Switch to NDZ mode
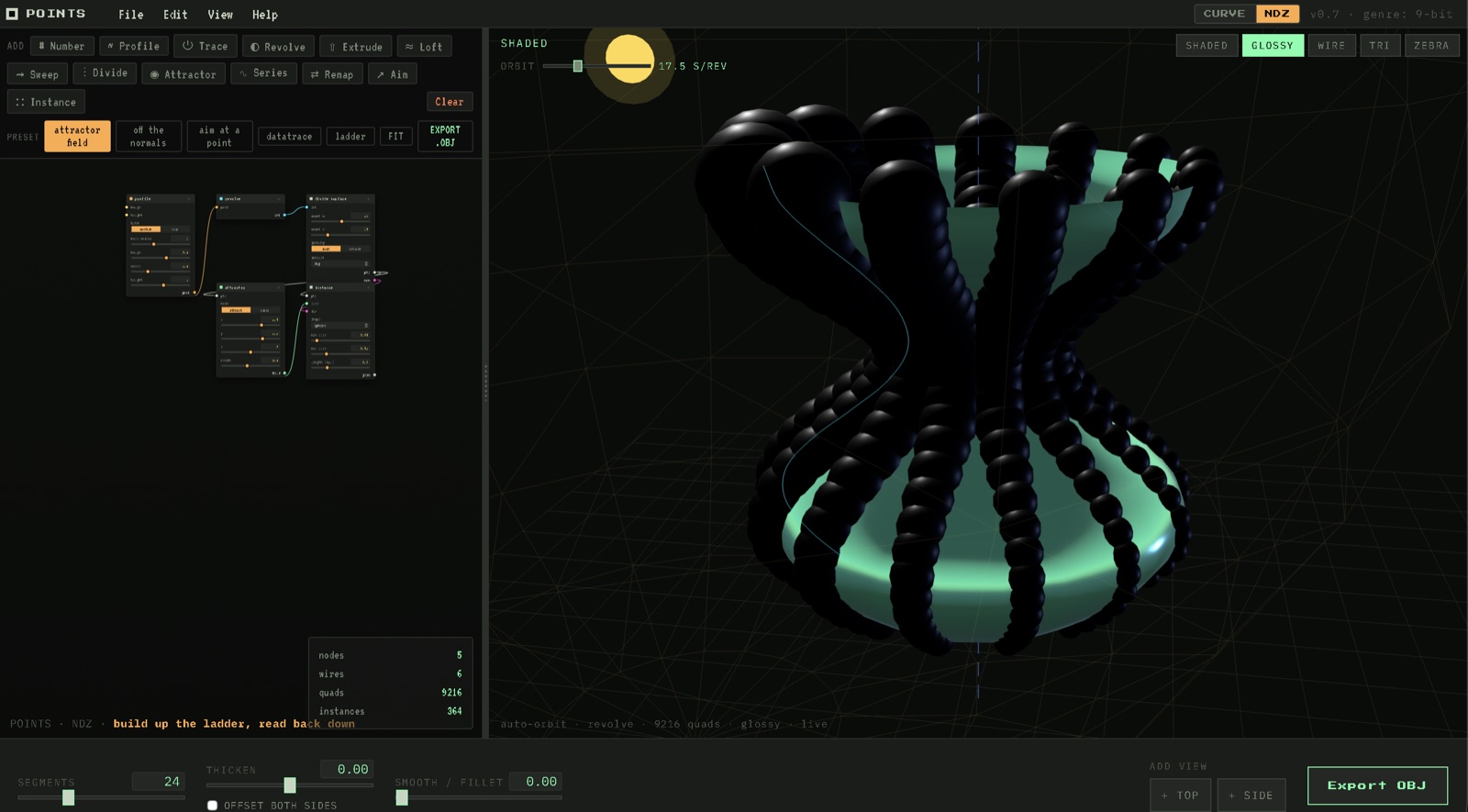1468x812 pixels. click(1277, 14)
